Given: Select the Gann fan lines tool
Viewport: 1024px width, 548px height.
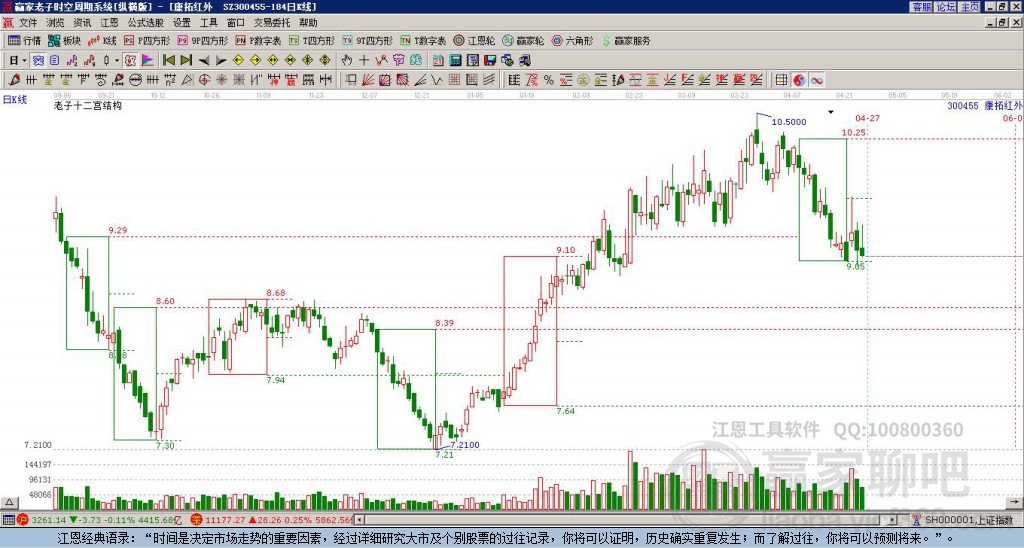Looking at the screenshot, I should pyautogui.click(x=368, y=80).
